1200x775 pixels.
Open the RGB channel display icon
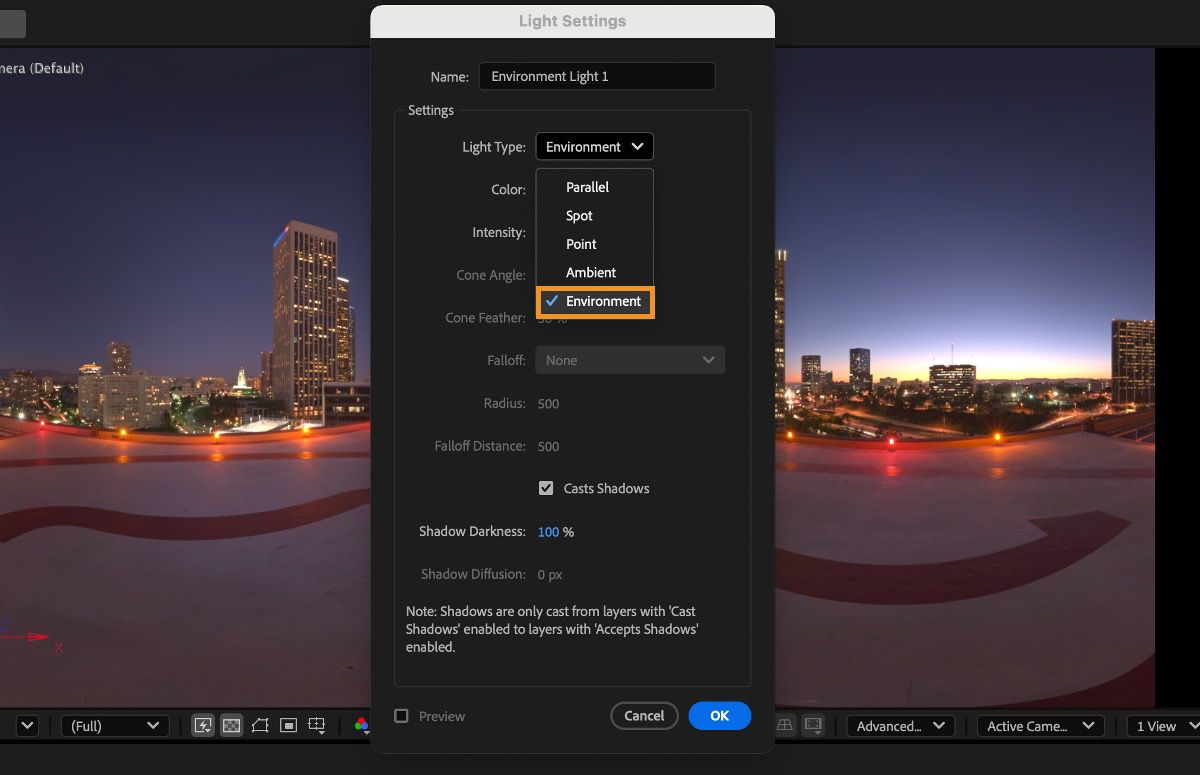click(361, 726)
